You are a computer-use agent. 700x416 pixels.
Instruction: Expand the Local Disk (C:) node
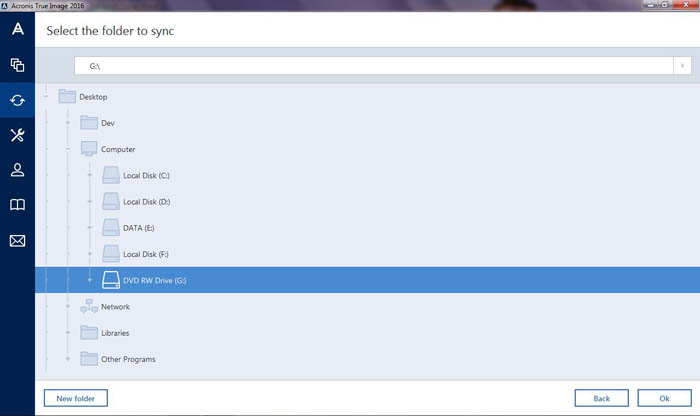click(x=90, y=175)
